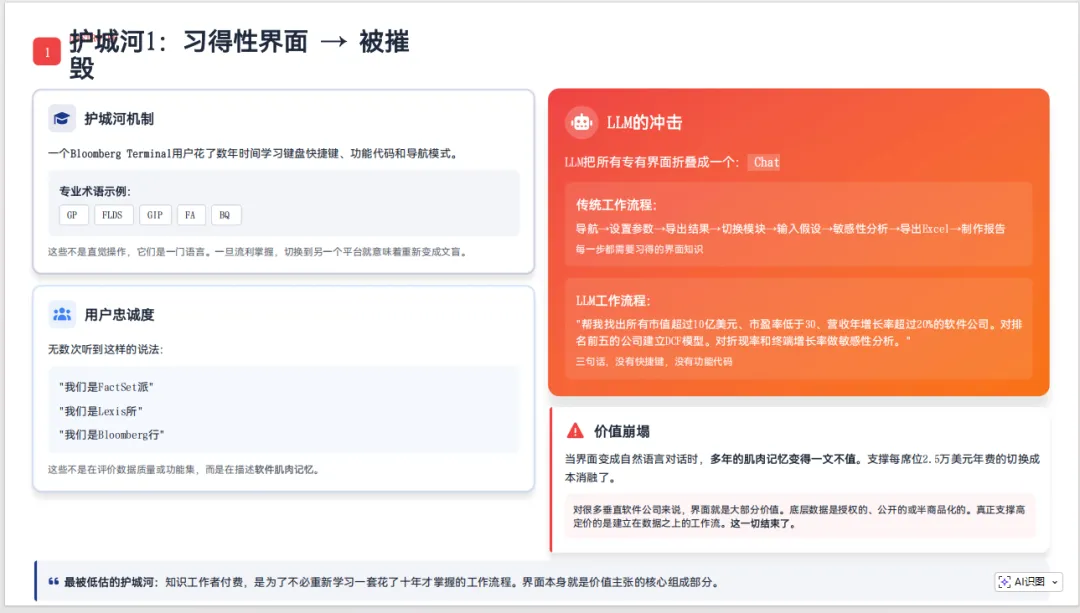Click the robot icon beside LLM的冲击
Viewport: 1080px width, 613px height.
[x=581, y=123]
